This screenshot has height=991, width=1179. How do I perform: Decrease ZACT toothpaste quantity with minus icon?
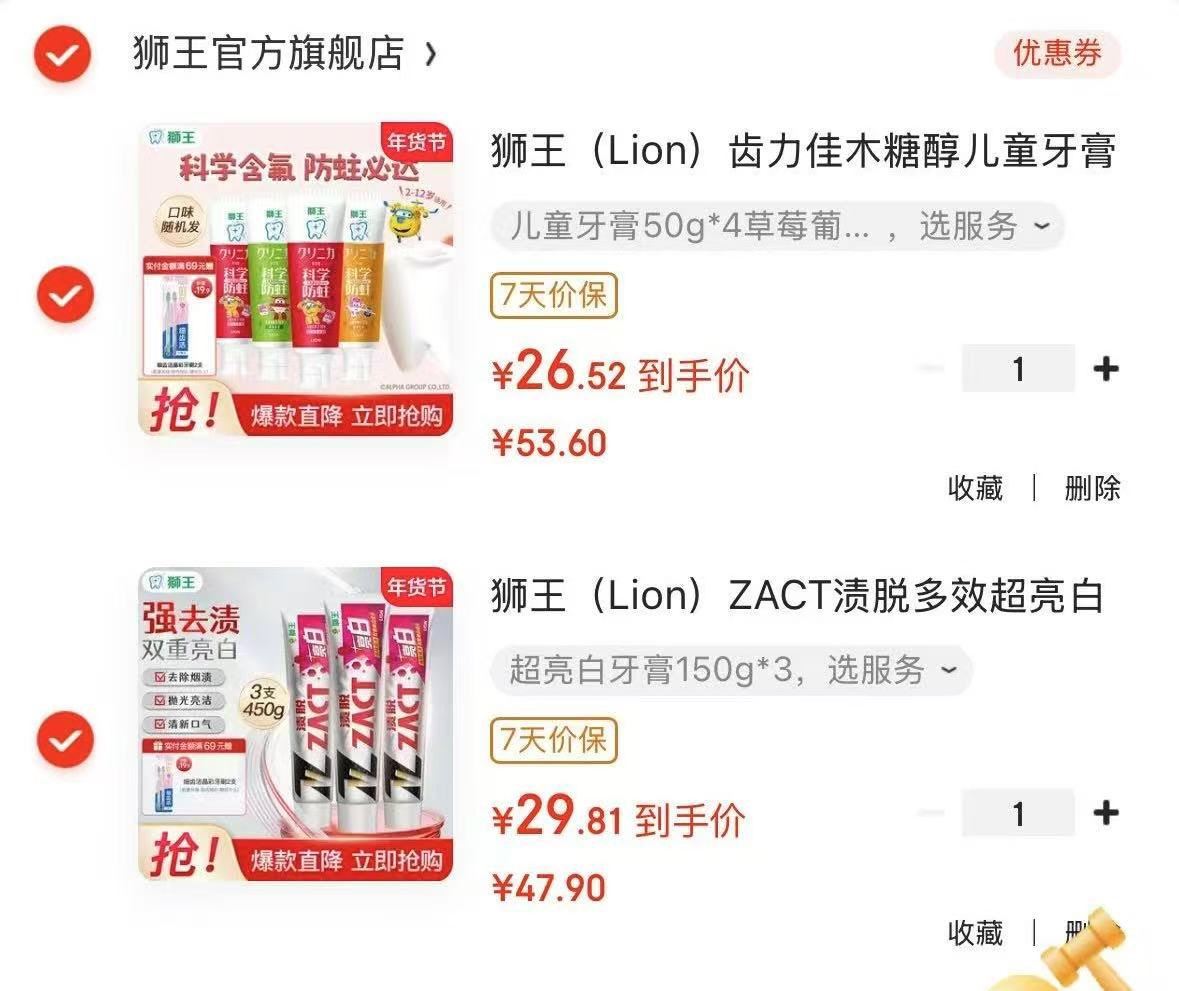point(931,813)
